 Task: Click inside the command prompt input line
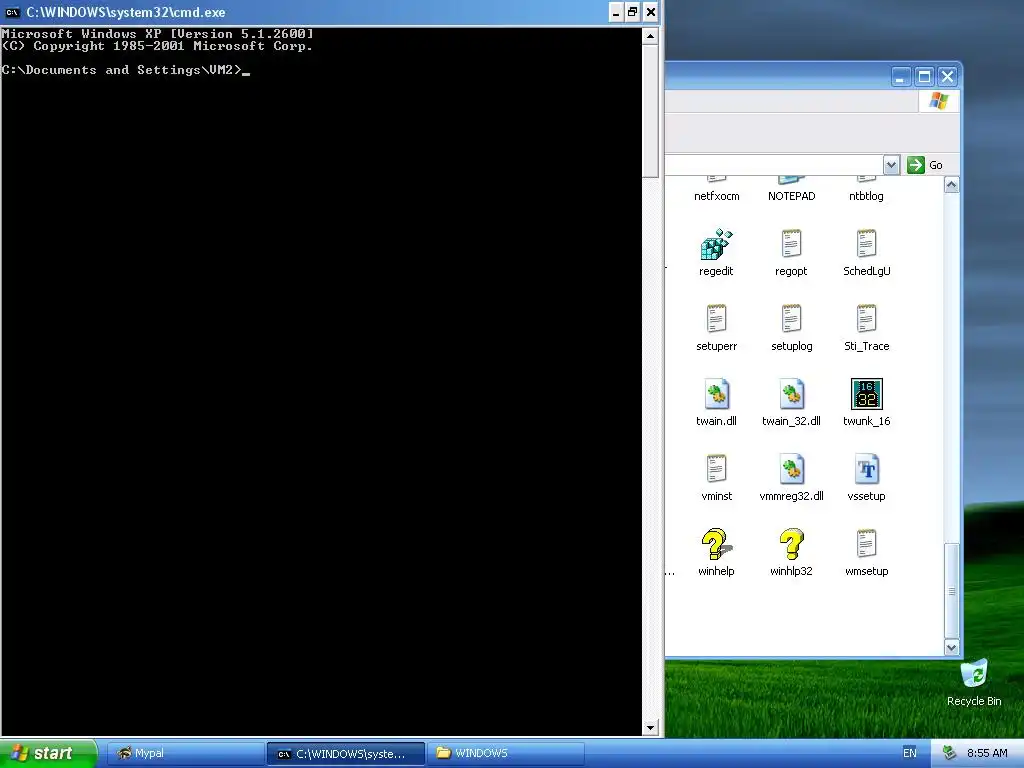[125, 70]
